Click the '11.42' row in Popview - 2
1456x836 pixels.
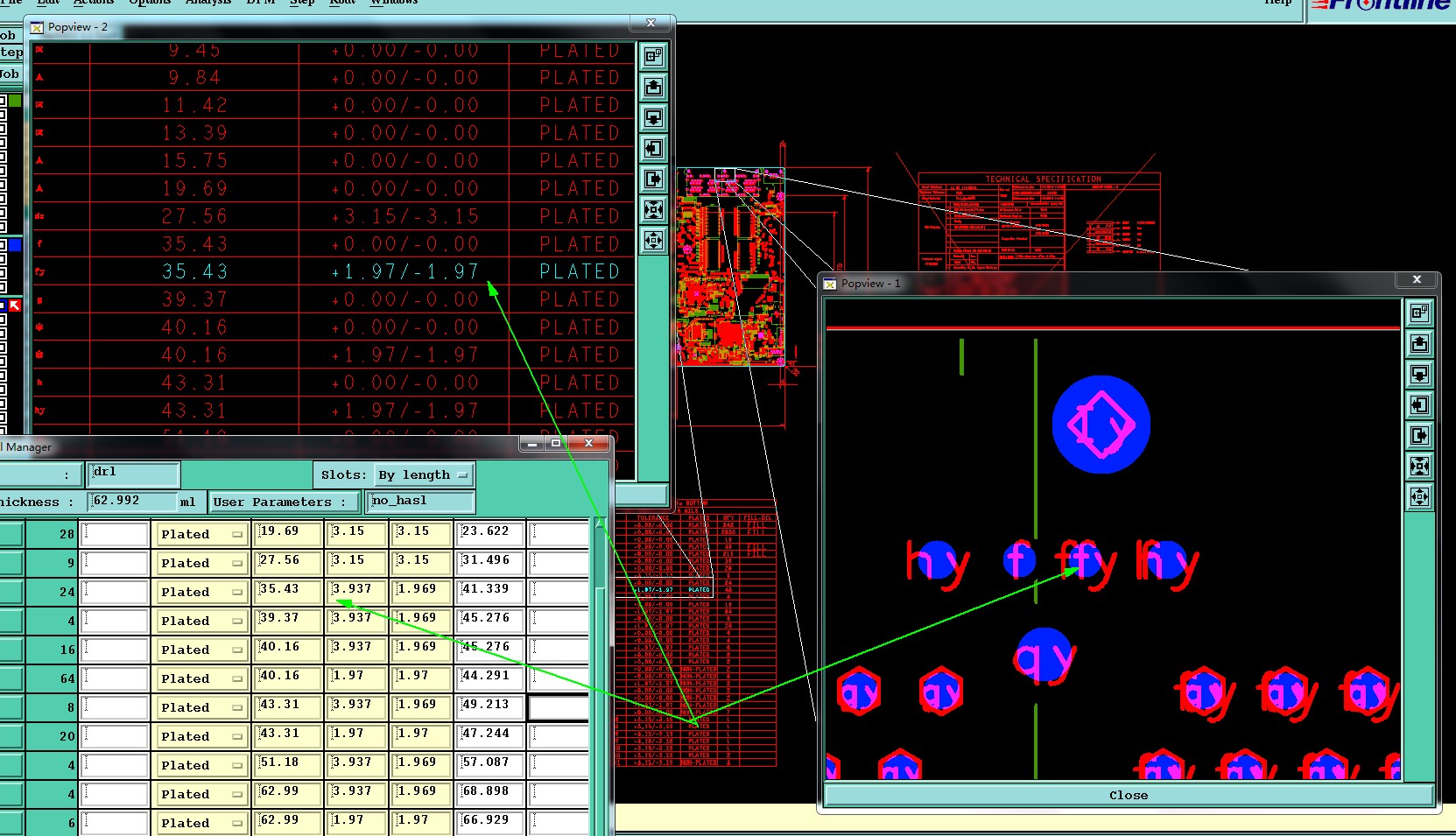[333, 106]
